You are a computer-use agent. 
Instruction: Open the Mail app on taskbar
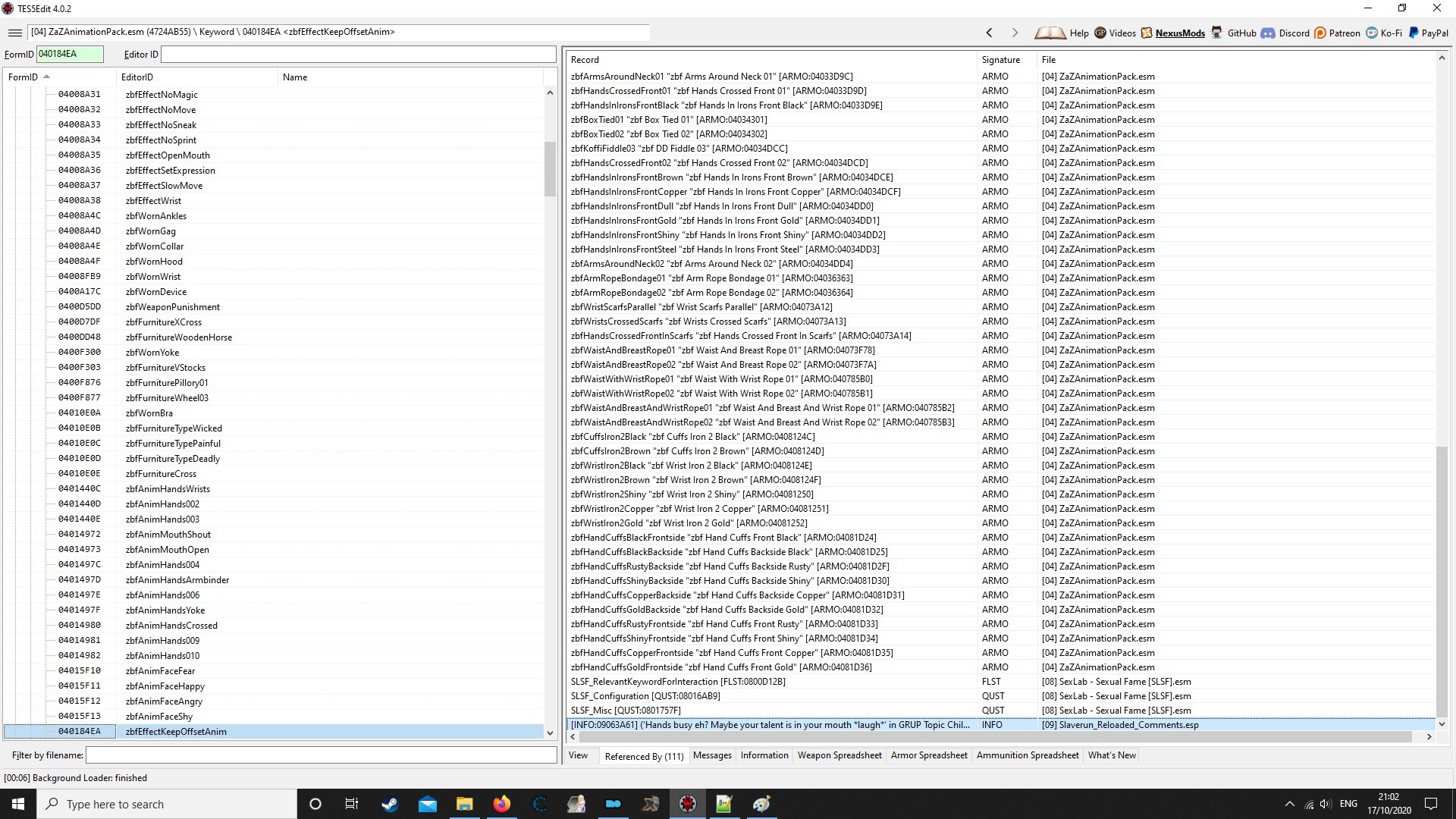tap(428, 804)
